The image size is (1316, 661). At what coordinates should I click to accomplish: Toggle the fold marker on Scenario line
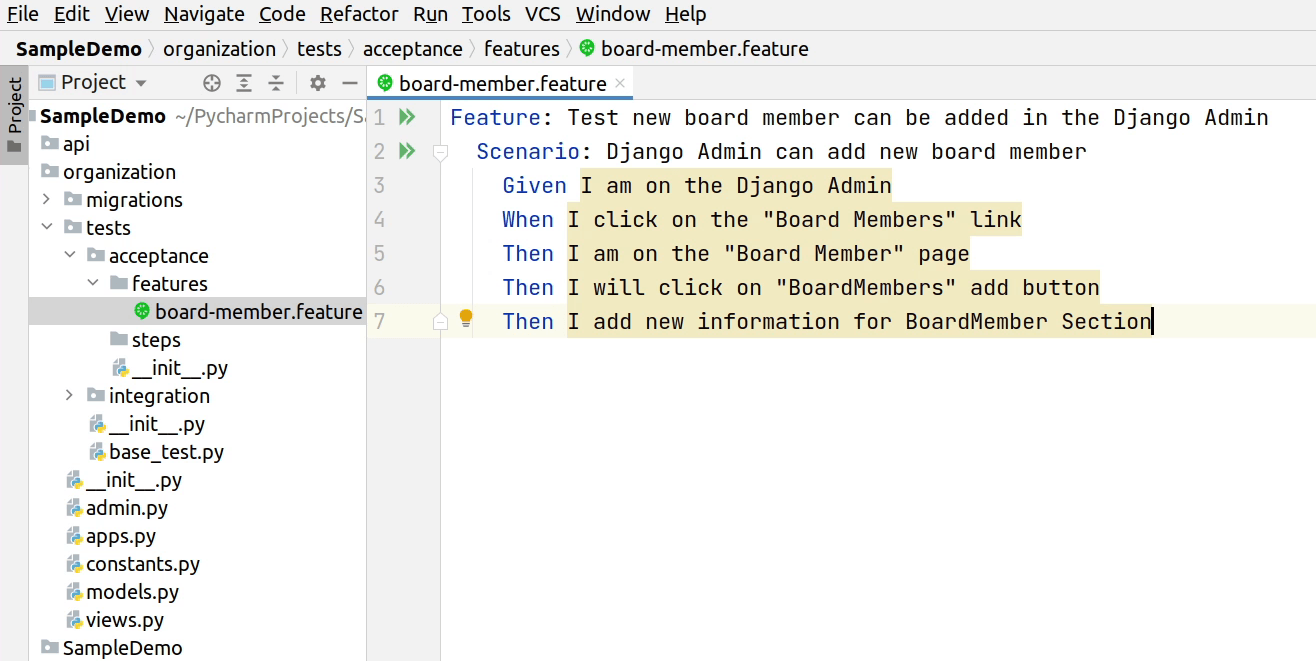(x=439, y=152)
